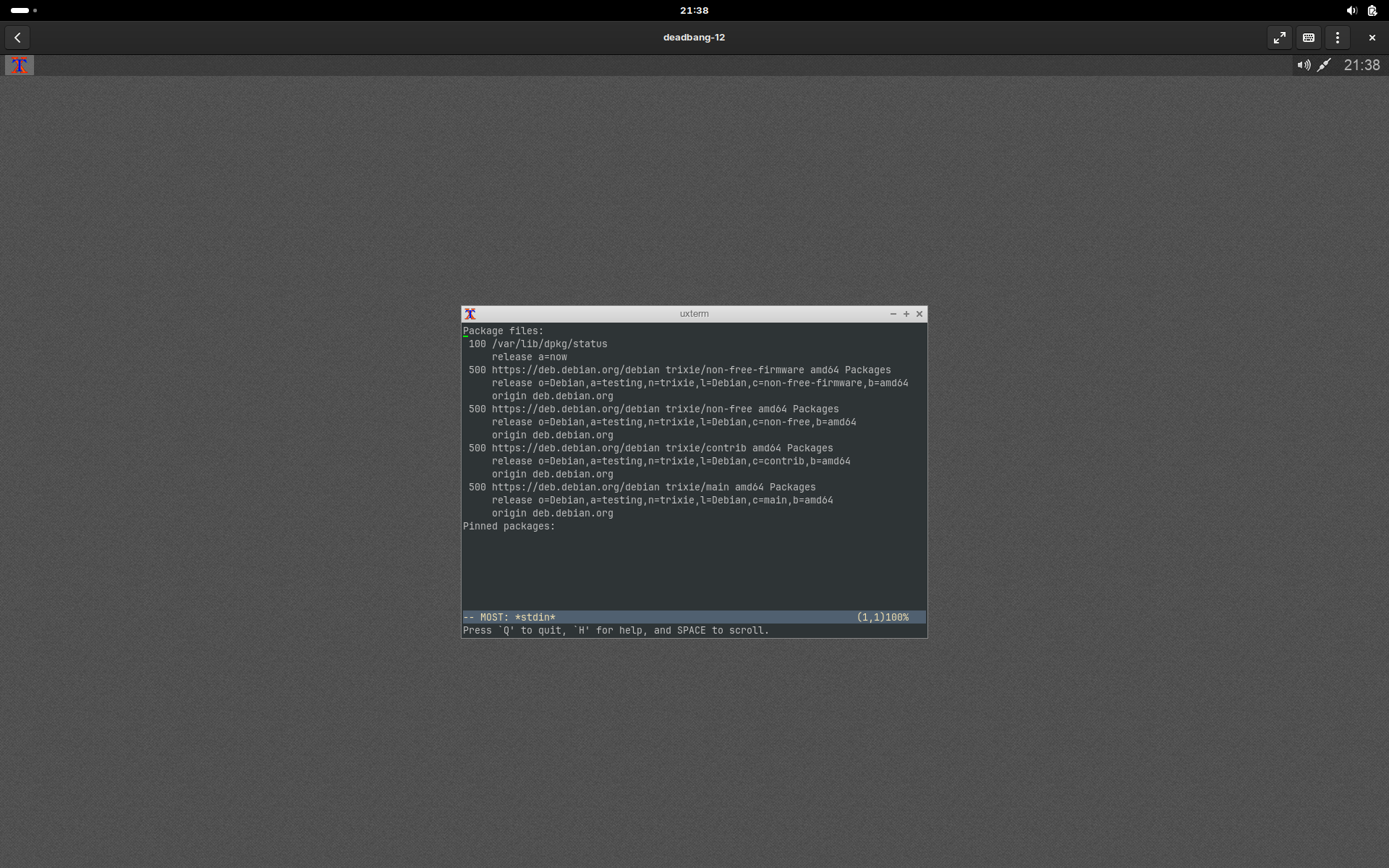Close the deadbang-12 remote session
Viewport: 1389px width, 868px height.
coord(1372,38)
